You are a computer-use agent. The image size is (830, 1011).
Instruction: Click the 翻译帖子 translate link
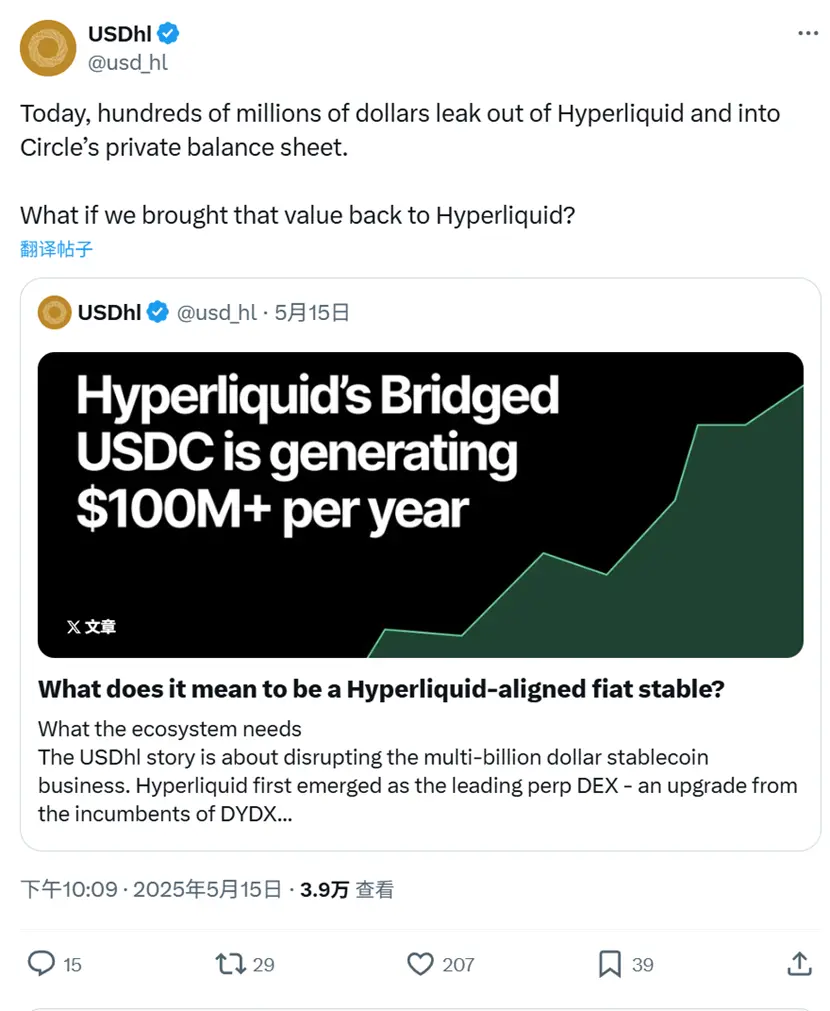pyautogui.click(x=56, y=249)
